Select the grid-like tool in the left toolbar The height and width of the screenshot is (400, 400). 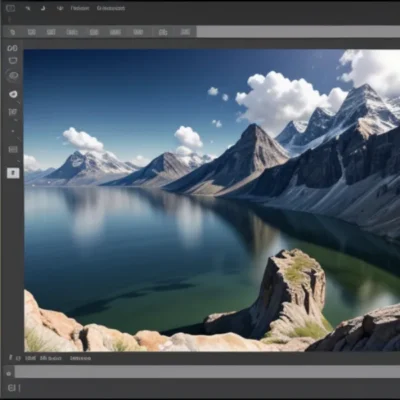tap(13, 149)
